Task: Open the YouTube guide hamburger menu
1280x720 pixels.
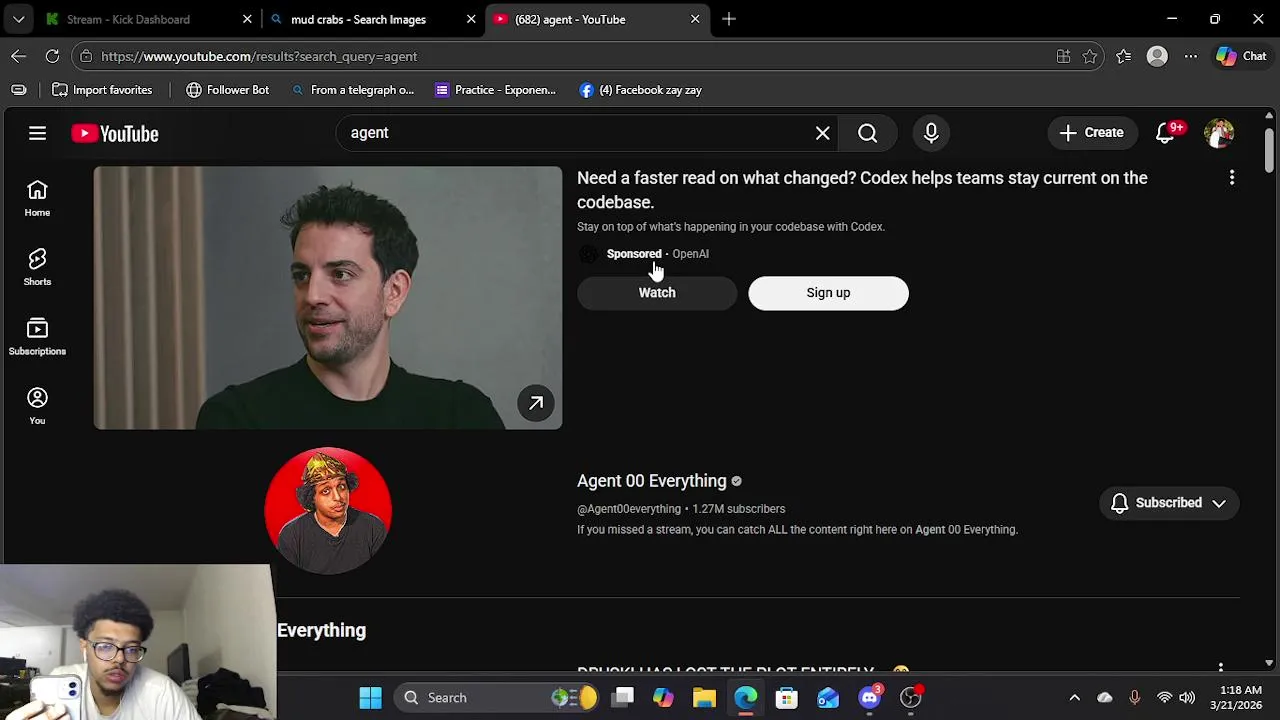Action: (x=37, y=133)
